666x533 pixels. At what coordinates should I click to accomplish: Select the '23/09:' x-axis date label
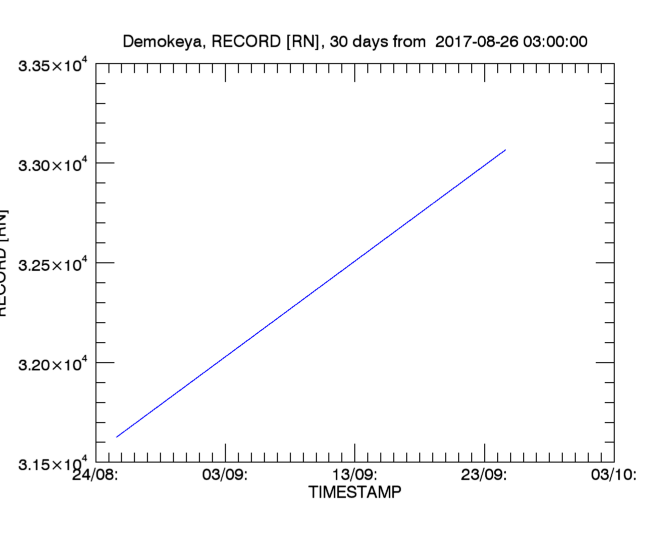(x=484, y=476)
